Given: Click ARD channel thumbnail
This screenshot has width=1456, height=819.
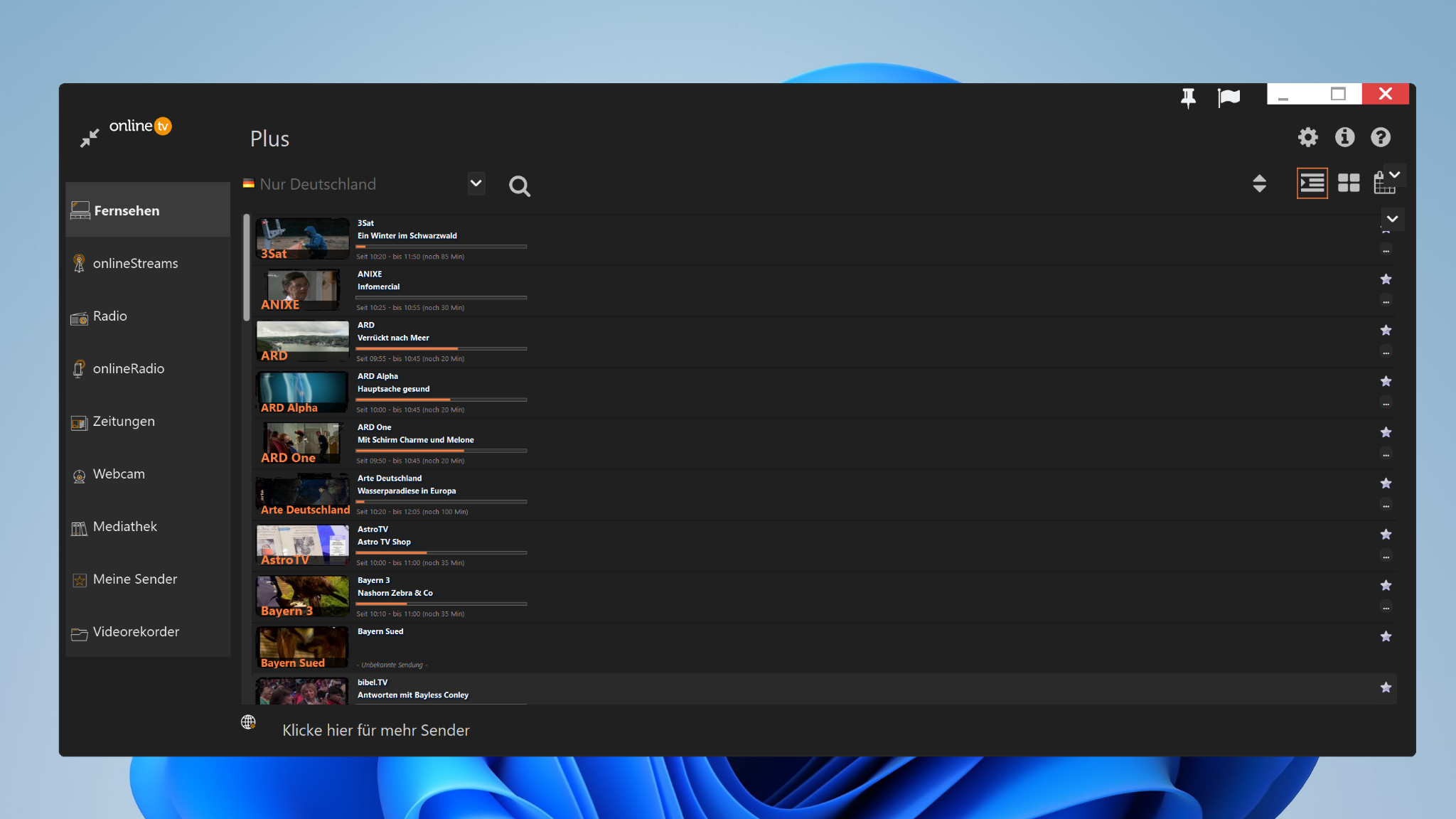Looking at the screenshot, I should coord(303,341).
